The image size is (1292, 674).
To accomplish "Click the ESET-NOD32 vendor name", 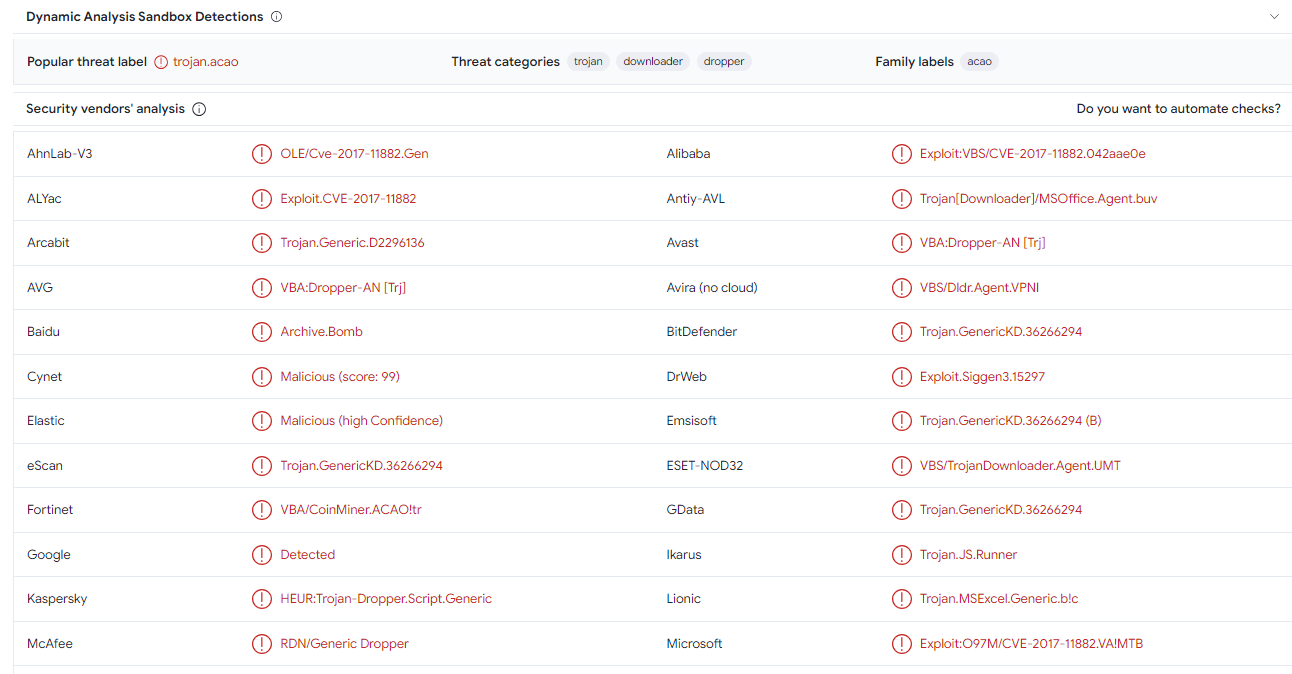I will (705, 466).
